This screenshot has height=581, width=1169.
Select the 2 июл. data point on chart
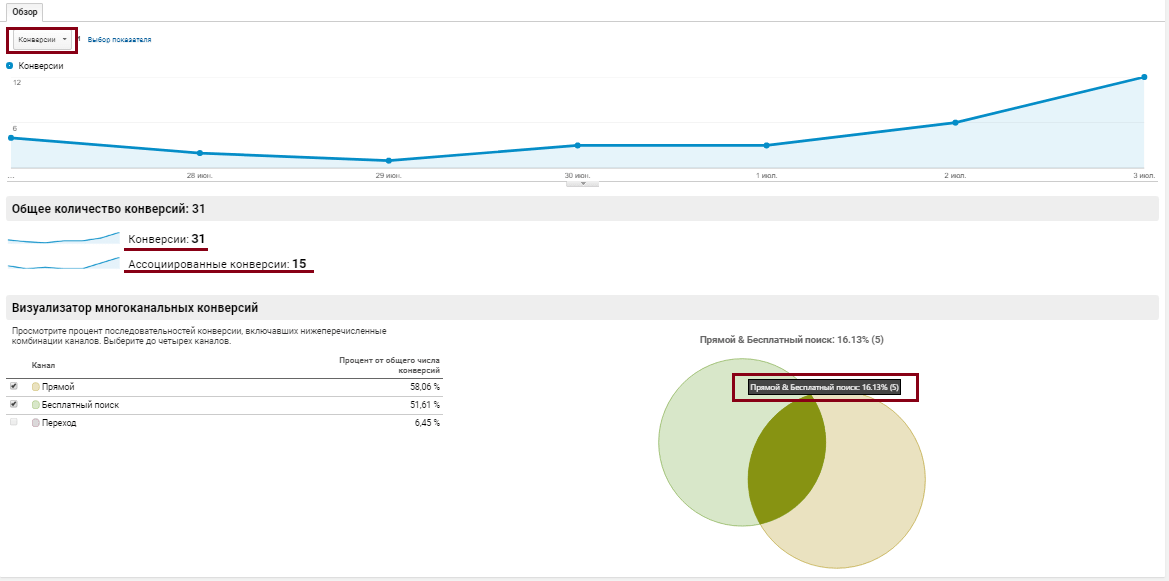[955, 122]
